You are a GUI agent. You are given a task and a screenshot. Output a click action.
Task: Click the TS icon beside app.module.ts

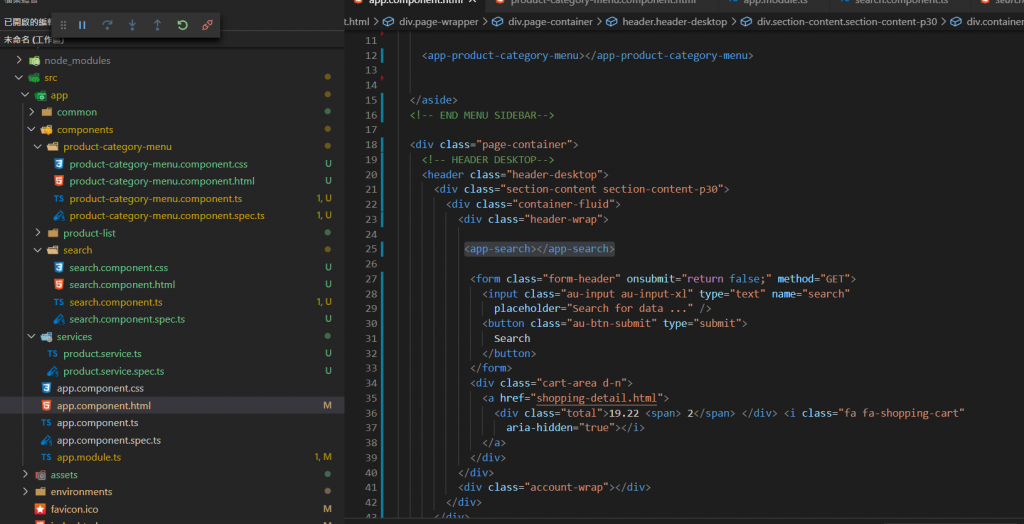click(46, 457)
